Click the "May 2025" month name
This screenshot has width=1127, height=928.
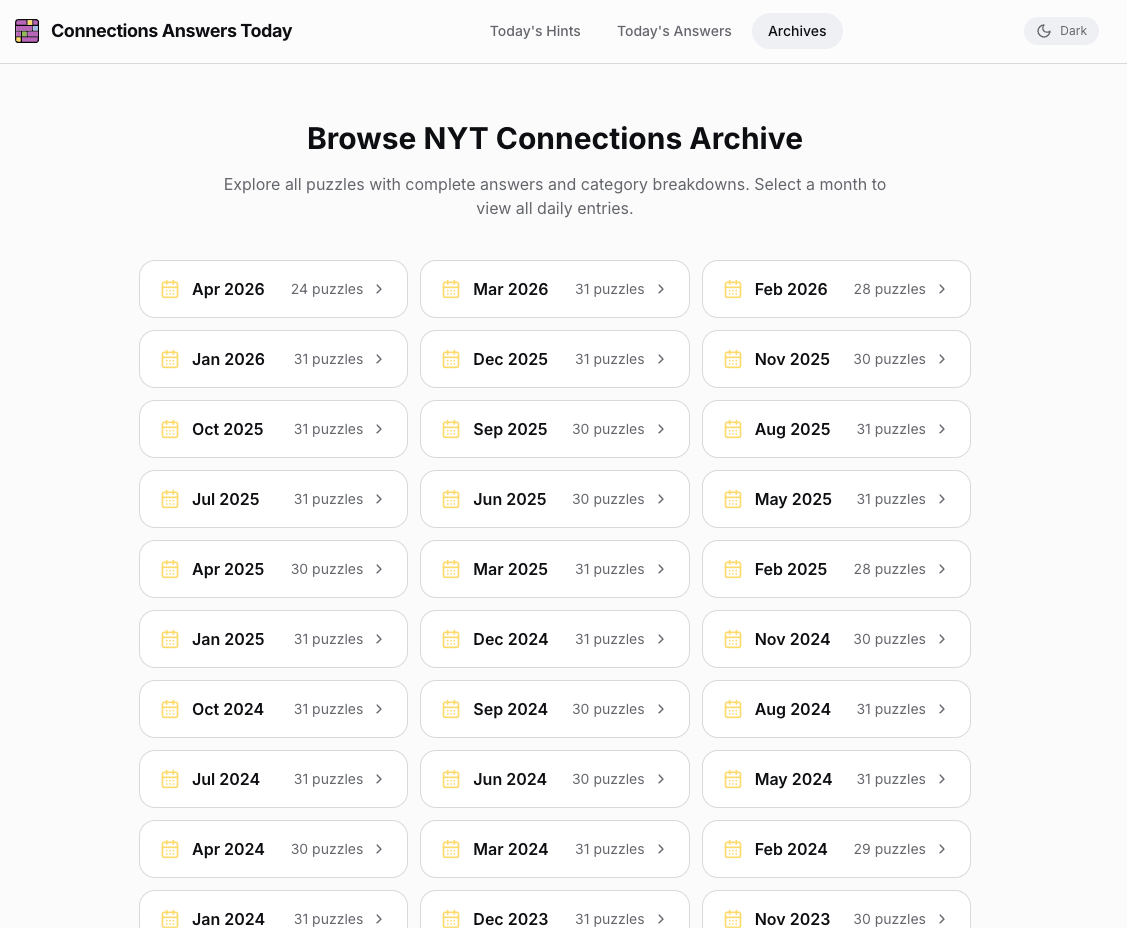tap(793, 499)
